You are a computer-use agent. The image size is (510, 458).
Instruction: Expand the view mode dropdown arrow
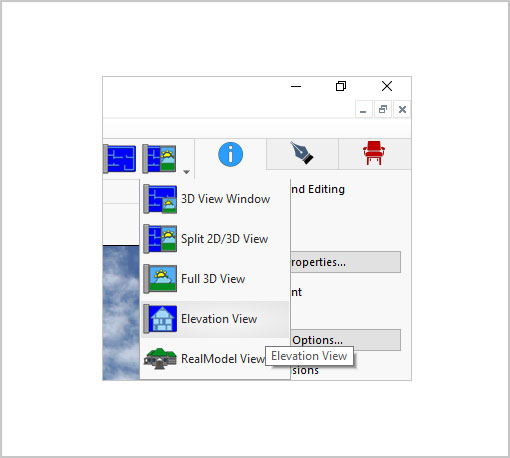[186, 172]
